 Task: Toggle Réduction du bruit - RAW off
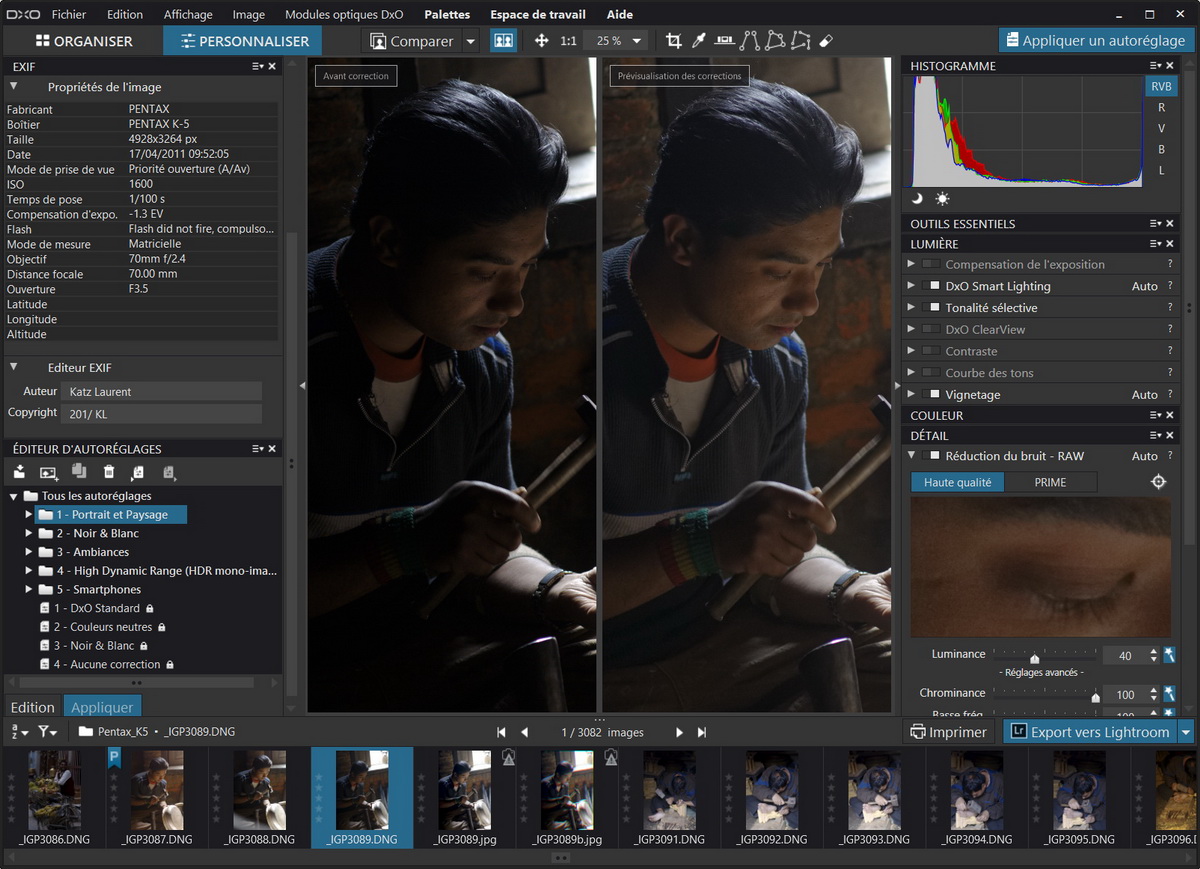[931, 456]
